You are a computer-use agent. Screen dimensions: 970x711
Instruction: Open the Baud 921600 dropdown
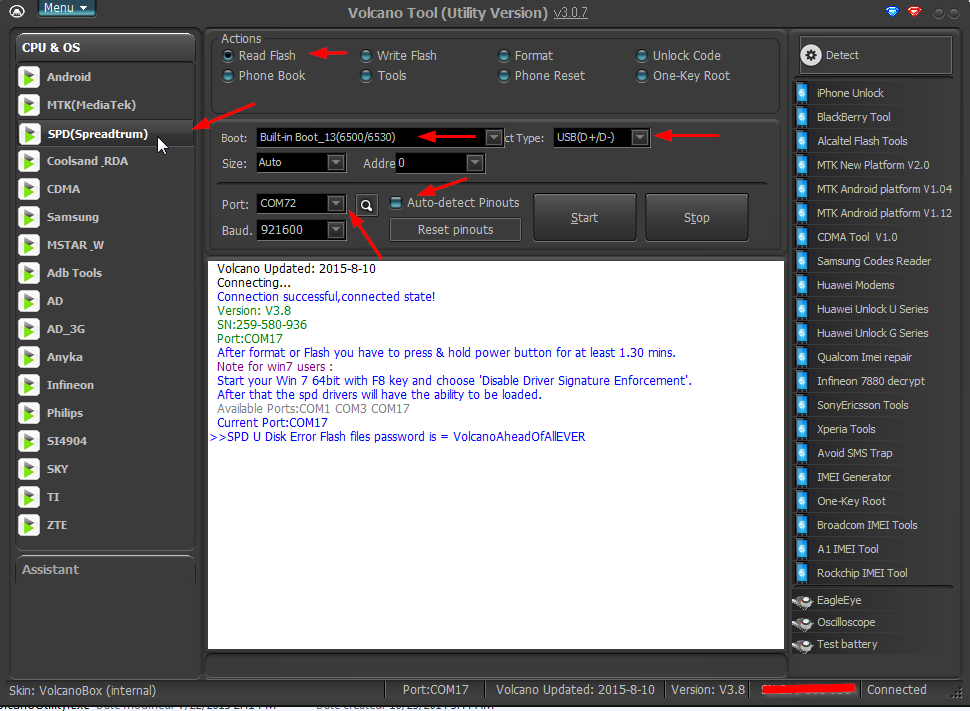pos(336,230)
